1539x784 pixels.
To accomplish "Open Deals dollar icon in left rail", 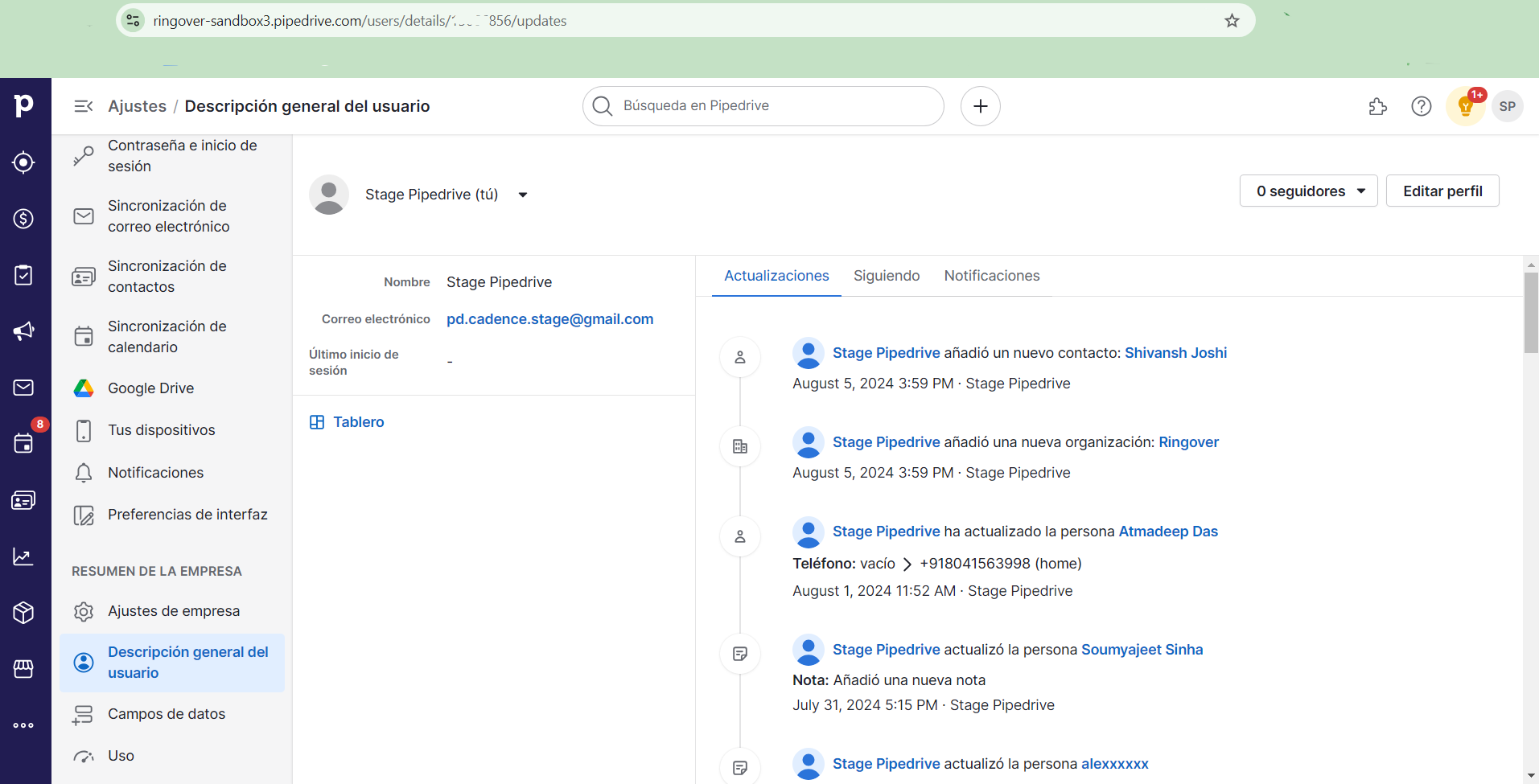I will point(23,219).
